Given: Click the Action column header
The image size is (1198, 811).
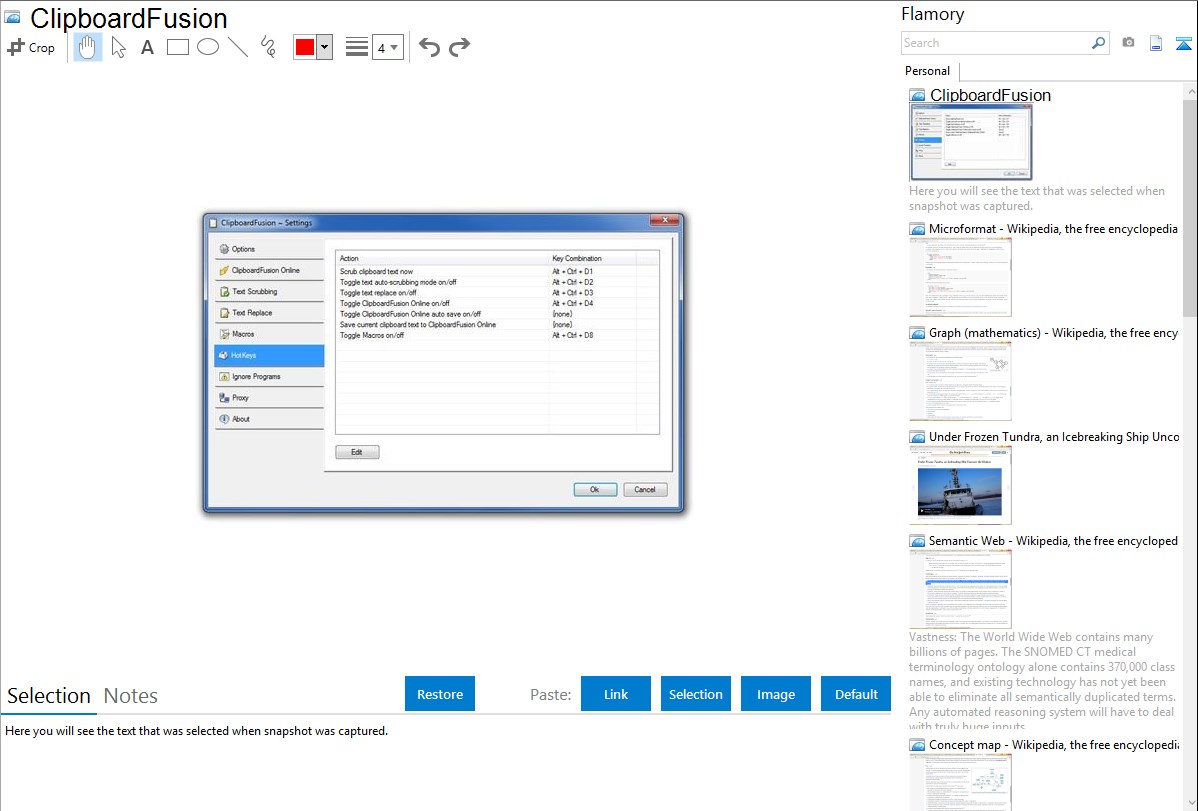Looking at the screenshot, I should [442, 258].
